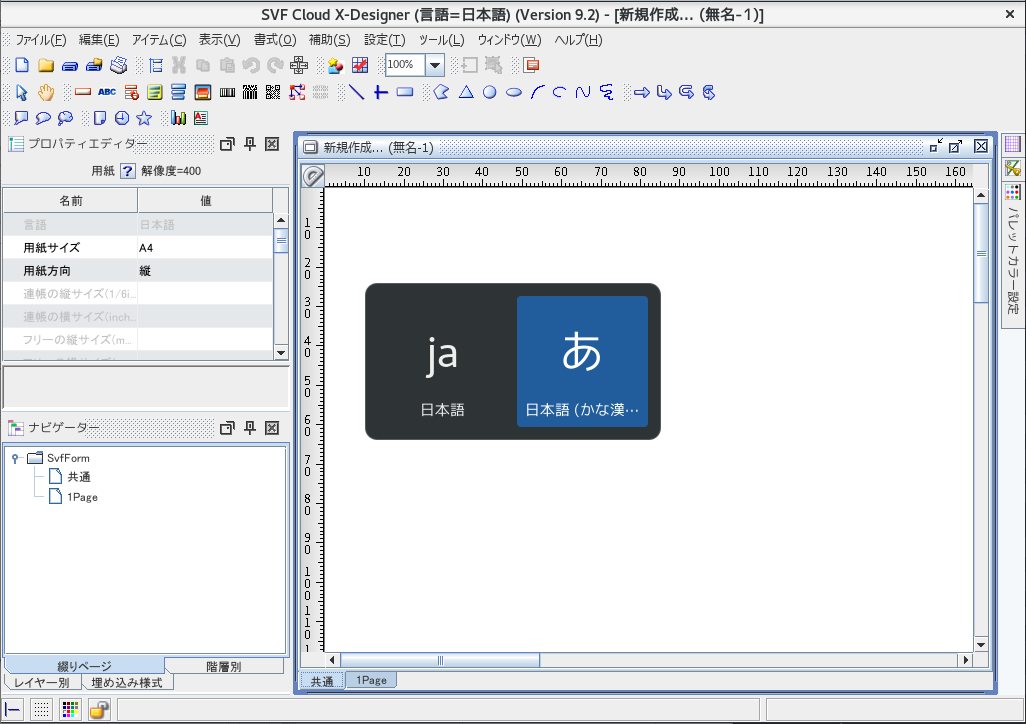Toggle the ruler guide icon in status bar

tap(12, 709)
